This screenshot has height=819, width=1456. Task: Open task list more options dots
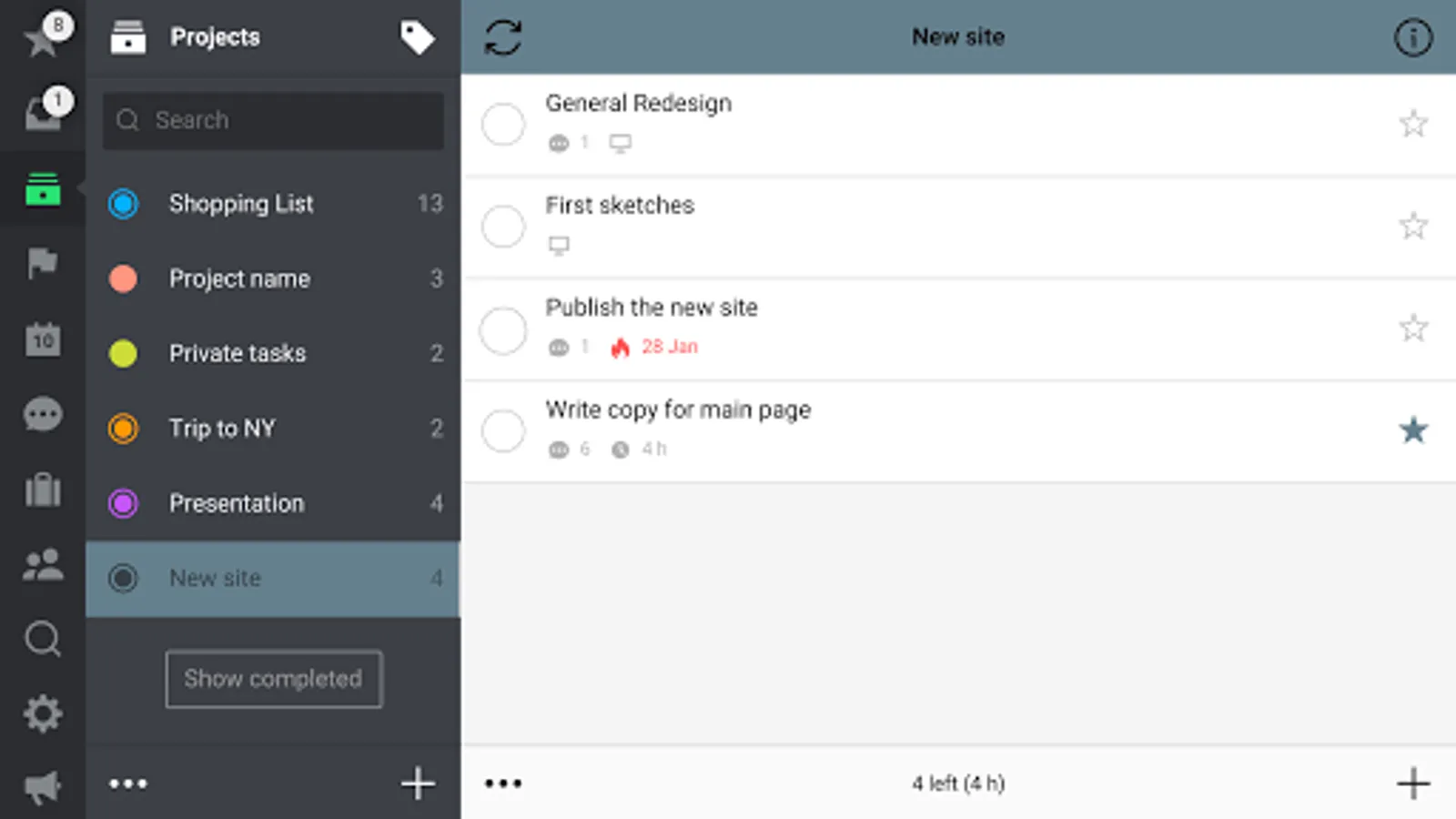click(x=503, y=784)
